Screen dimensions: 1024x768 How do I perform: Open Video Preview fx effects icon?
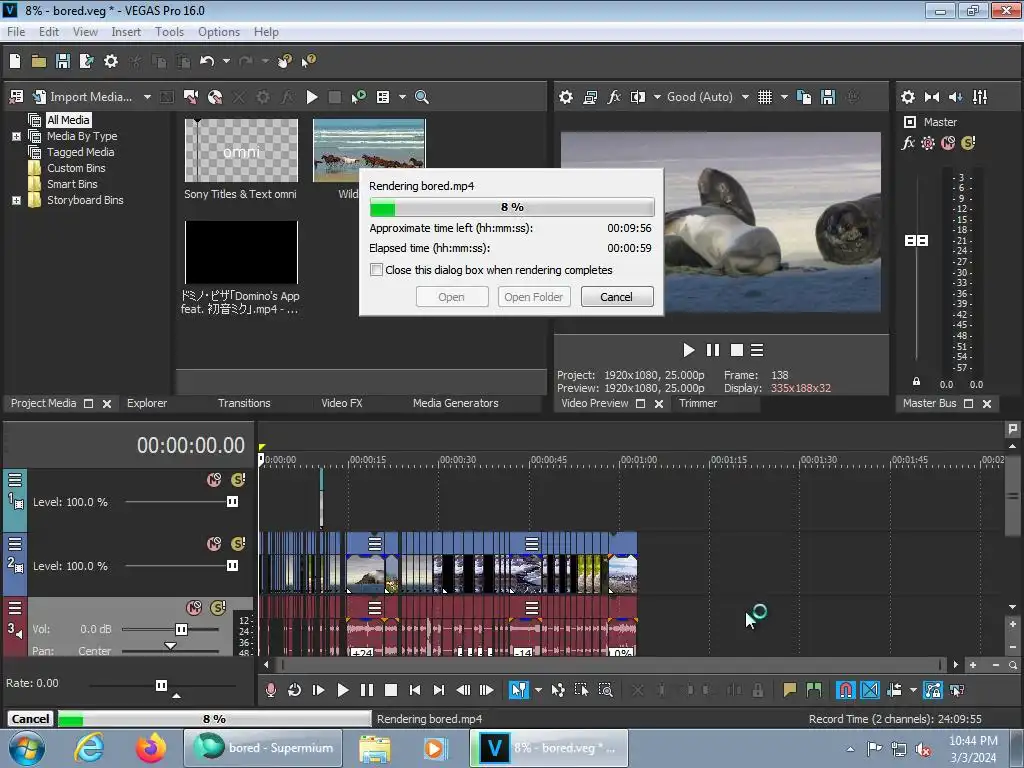[x=614, y=97]
